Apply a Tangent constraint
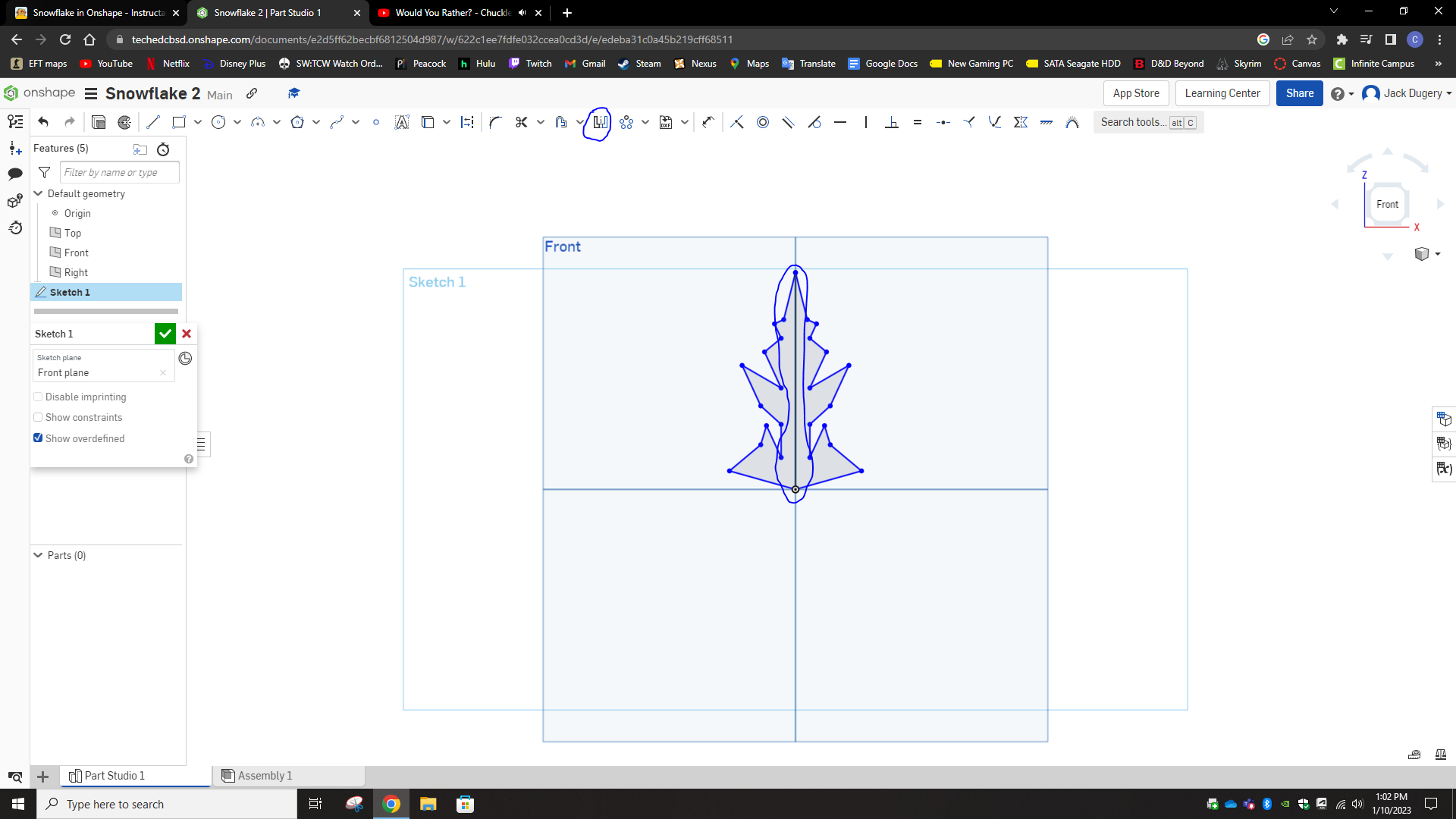This screenshot has height=819, width=1456. point(815,121)
